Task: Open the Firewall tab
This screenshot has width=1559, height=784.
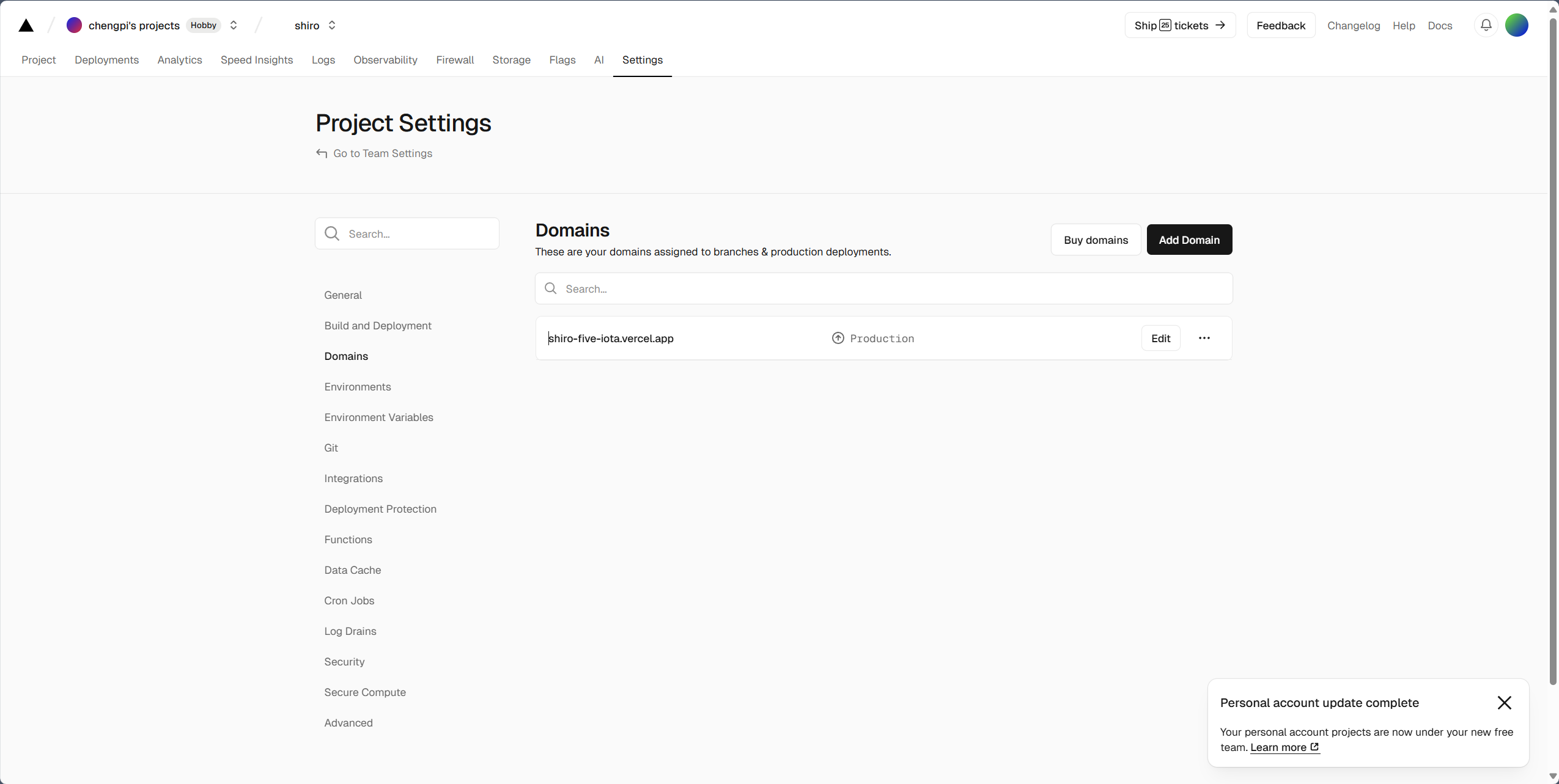Action: 455,60
